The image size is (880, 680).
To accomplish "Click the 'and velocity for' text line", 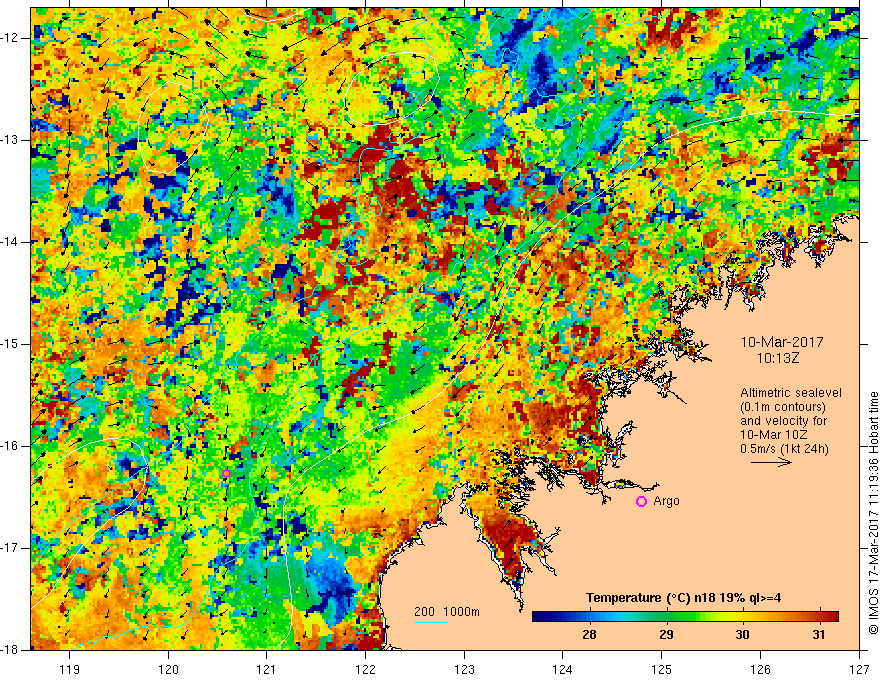I will pyautogui.click(x=783, y=421).
